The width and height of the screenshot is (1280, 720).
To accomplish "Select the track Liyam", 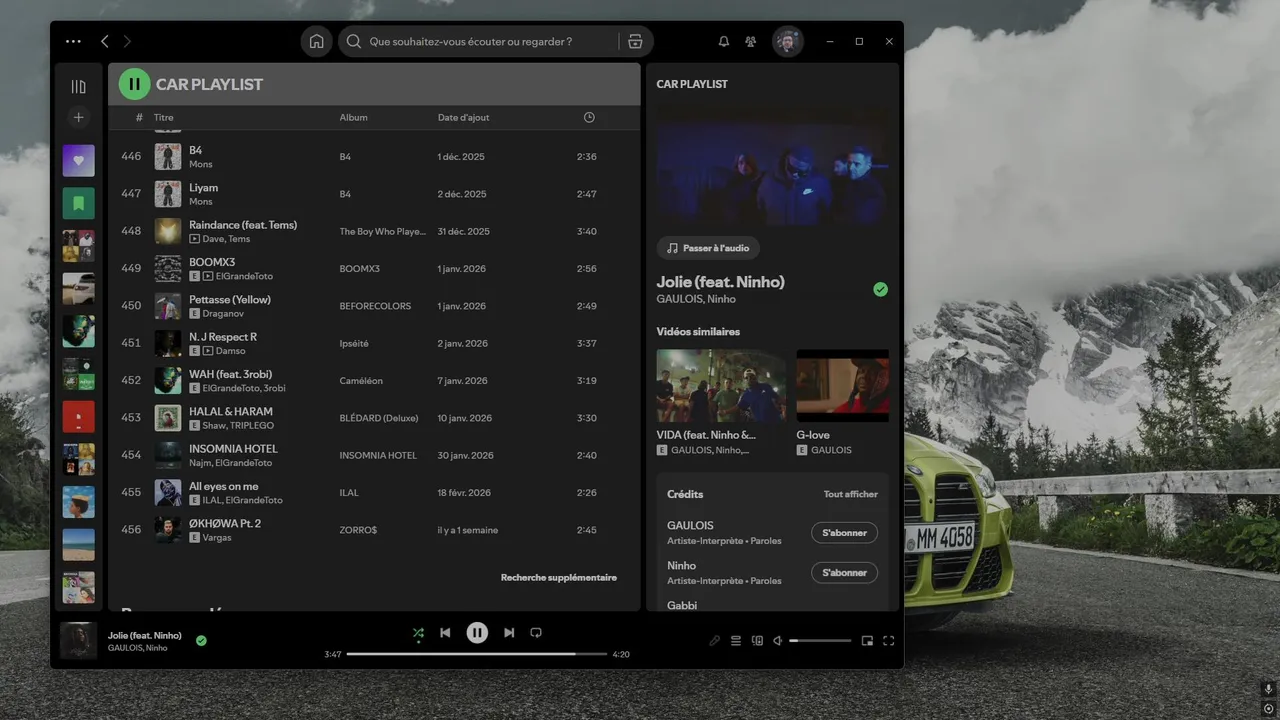I will tap(374, 194).
